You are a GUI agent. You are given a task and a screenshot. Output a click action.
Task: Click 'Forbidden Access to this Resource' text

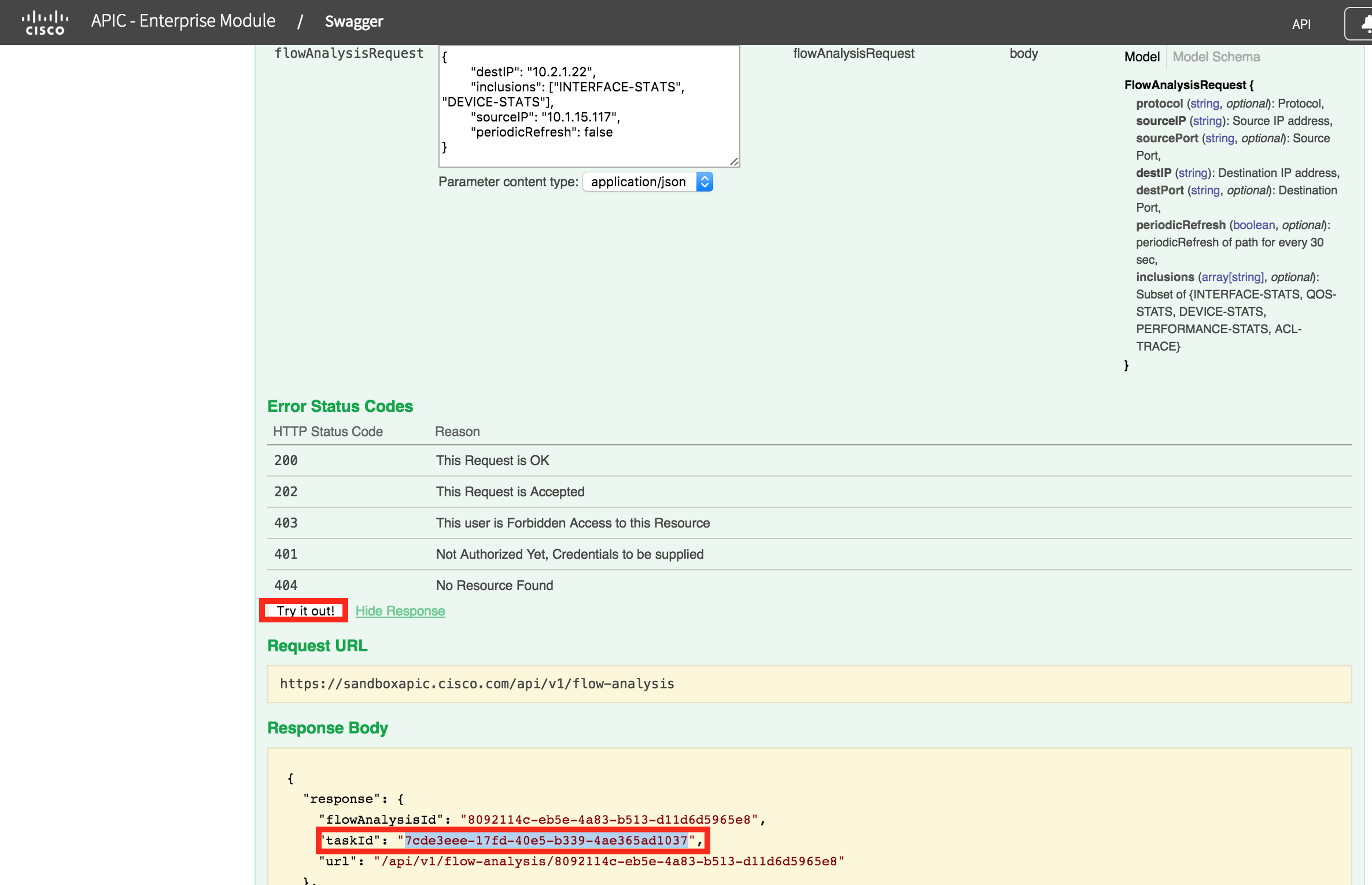point(573,523)
